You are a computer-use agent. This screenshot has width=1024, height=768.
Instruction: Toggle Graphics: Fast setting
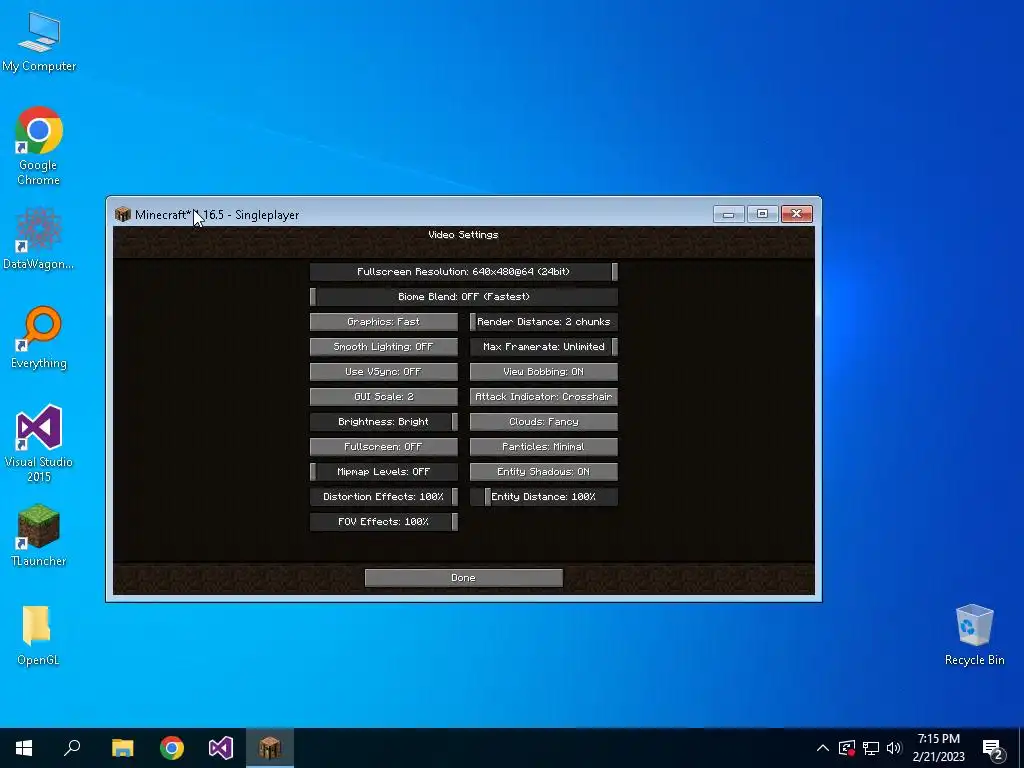383,321
